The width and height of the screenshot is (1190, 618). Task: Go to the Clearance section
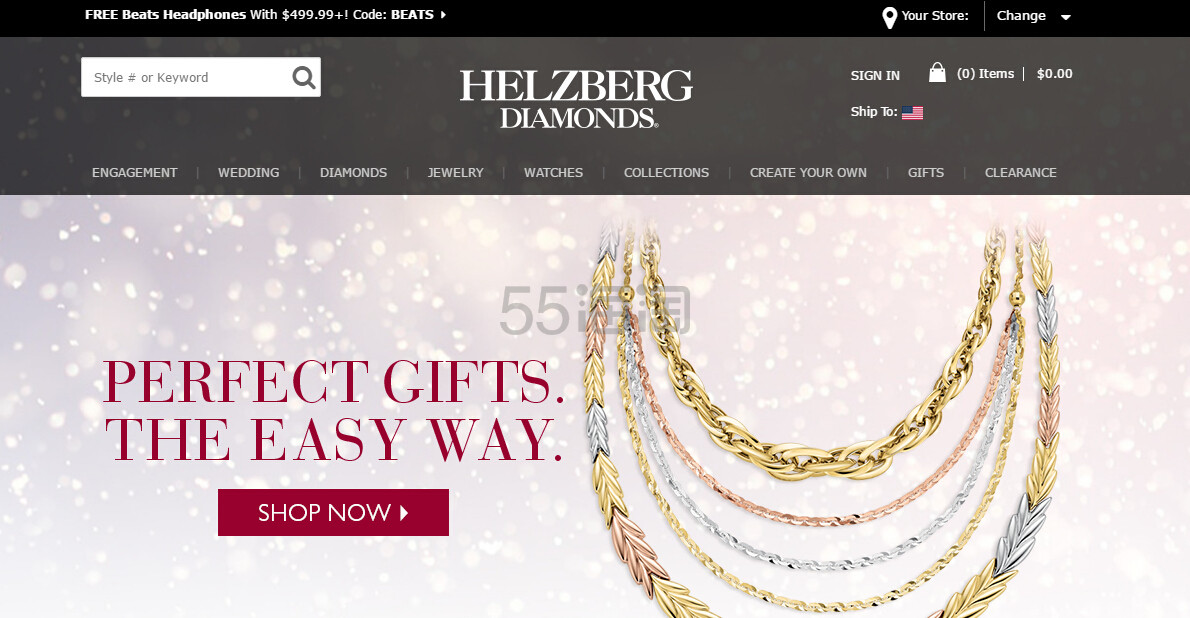1020,172
